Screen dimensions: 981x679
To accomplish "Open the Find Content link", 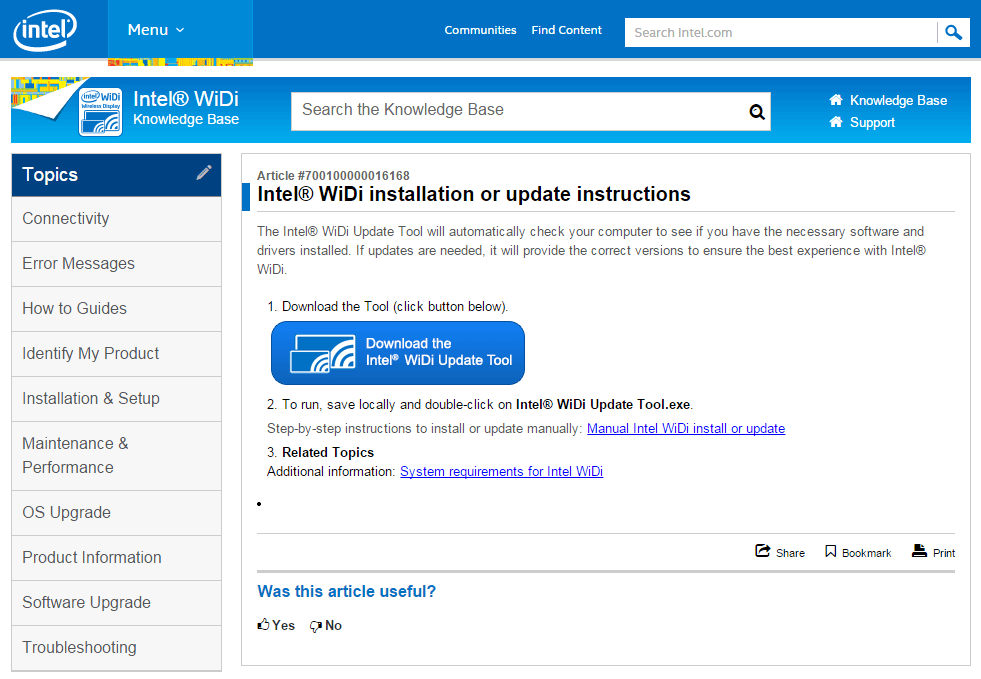I will click(566, 30).
